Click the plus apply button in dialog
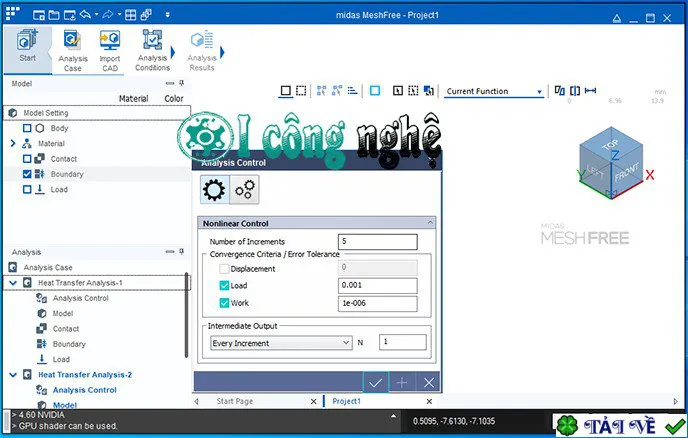This screenshot has width=688, height=438. point(402,383)
